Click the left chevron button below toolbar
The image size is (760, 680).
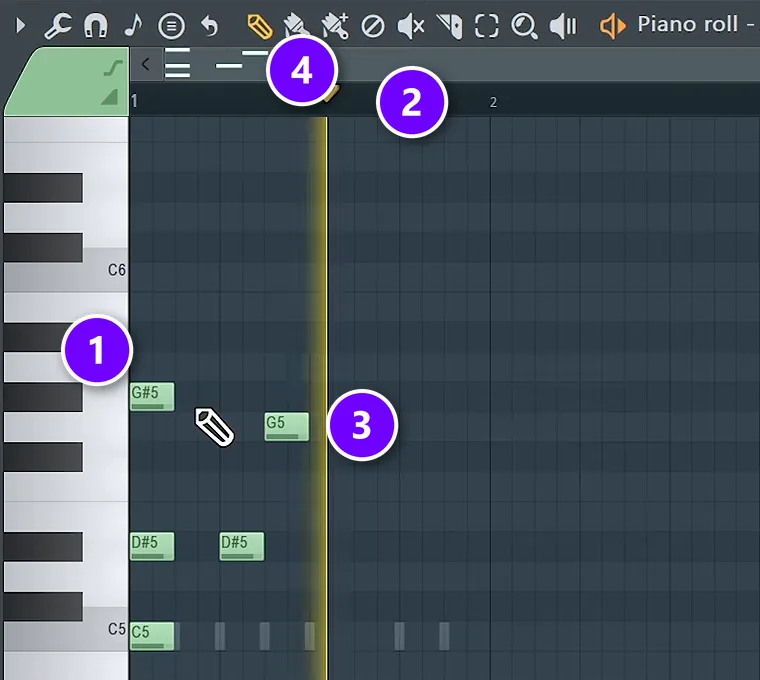click(145, 64)
